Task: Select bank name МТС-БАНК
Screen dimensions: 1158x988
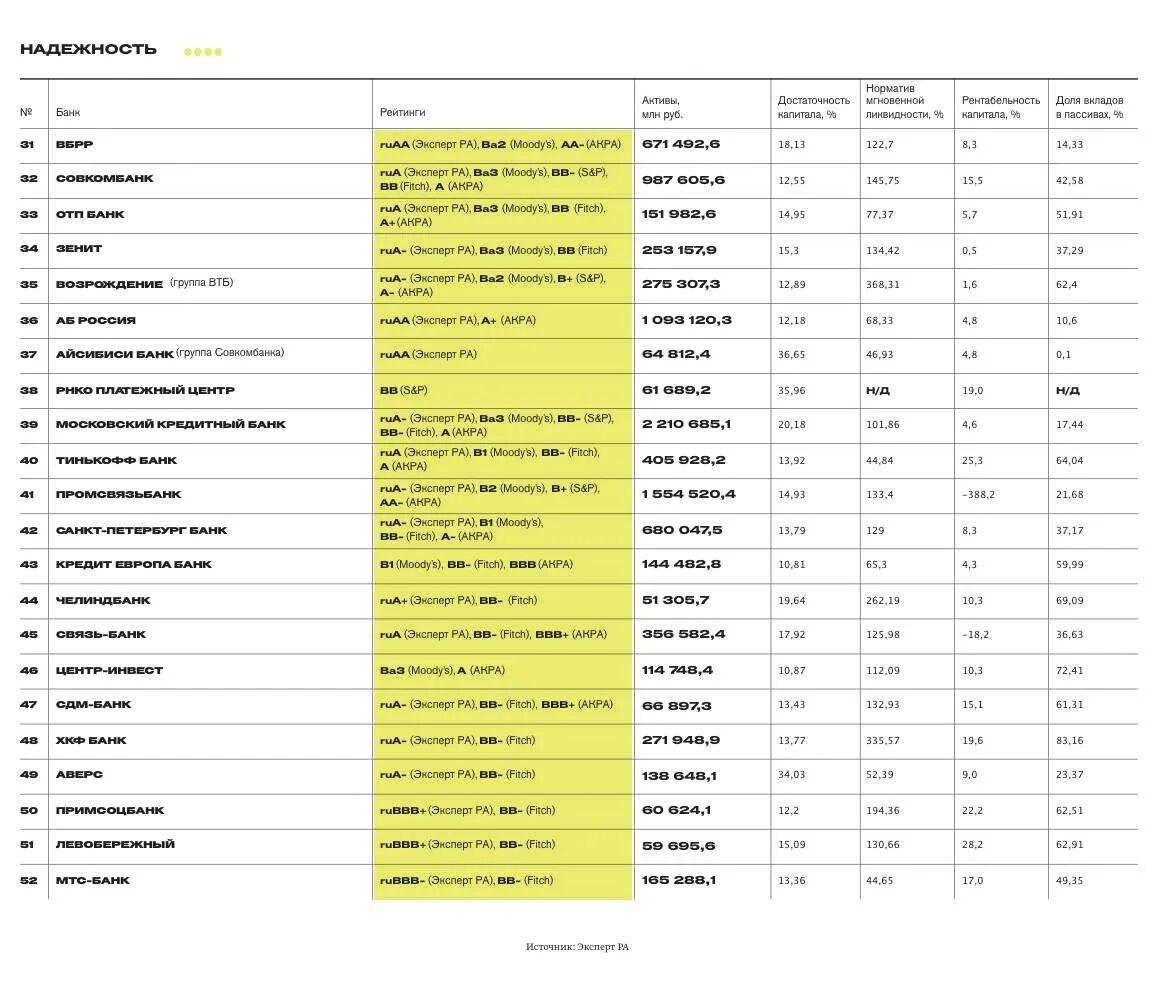Action: point(93,881)
